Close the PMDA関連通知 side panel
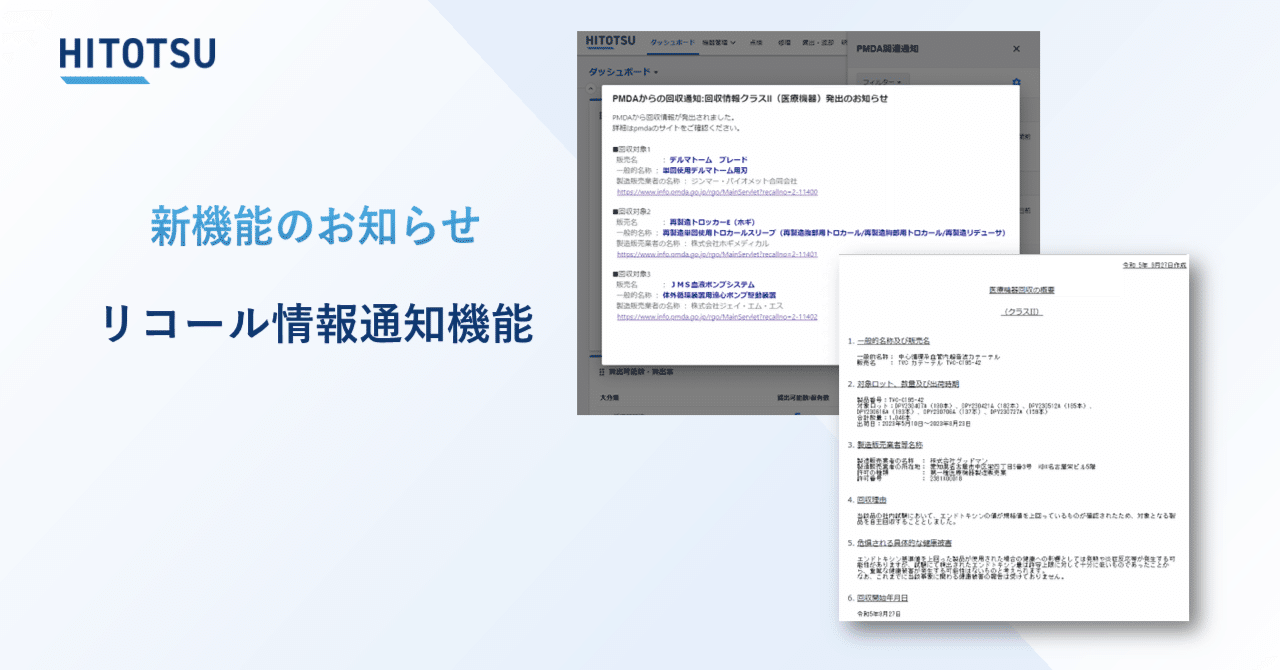 tap(1016, 49)
